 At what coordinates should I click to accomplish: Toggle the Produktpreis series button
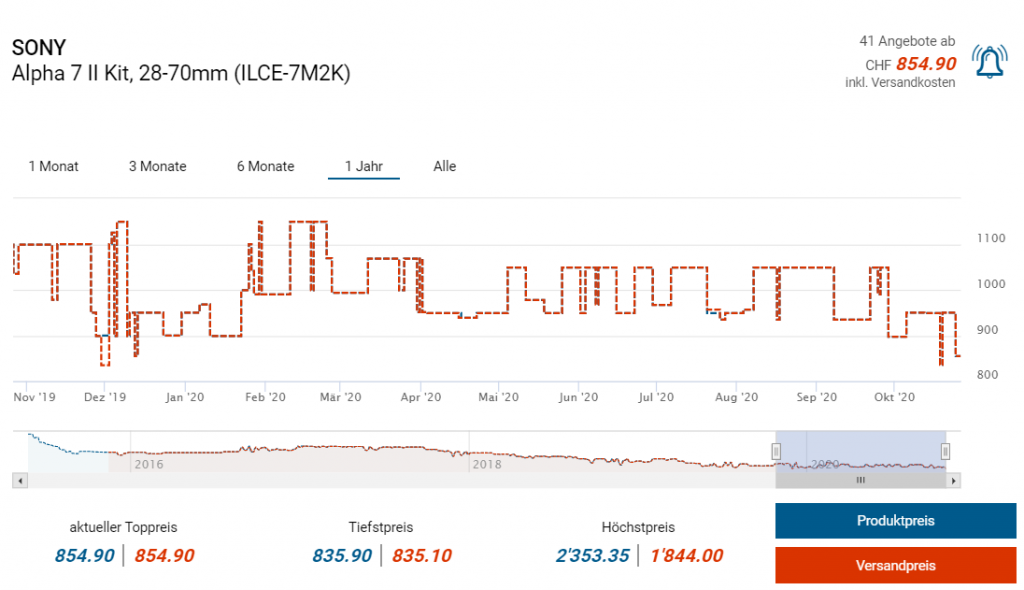(895, 521)
